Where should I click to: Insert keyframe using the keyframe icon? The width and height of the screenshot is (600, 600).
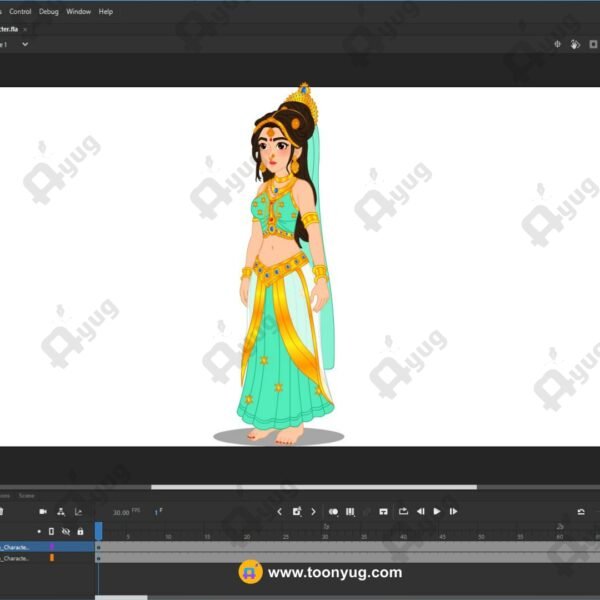tap(297, 512)
